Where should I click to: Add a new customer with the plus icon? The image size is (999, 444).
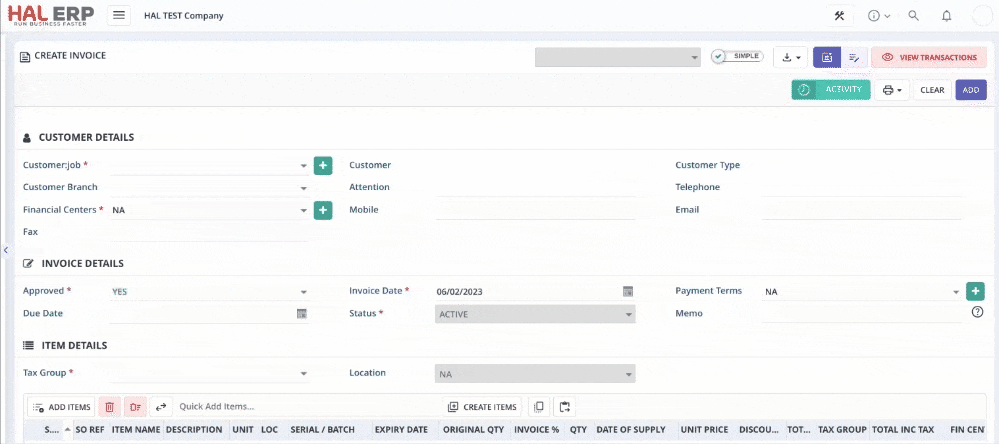point(323,165)
